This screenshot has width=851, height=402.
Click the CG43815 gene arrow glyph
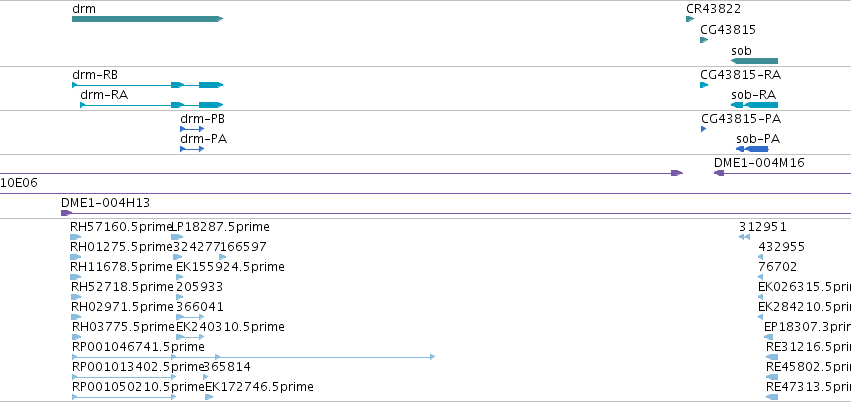click(x=704, y=40)
